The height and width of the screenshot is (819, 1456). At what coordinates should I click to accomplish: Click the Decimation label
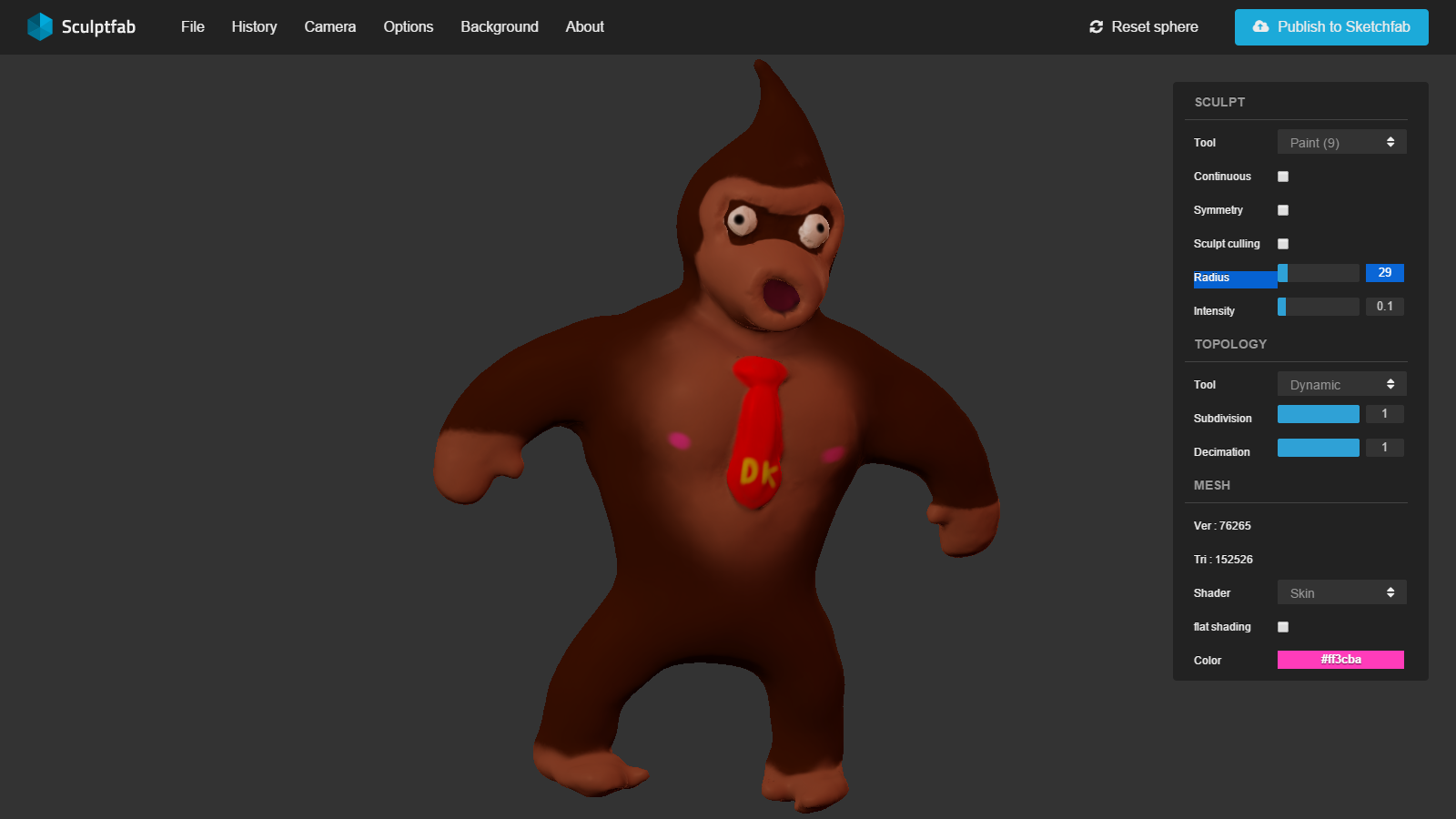point(1222,452)
